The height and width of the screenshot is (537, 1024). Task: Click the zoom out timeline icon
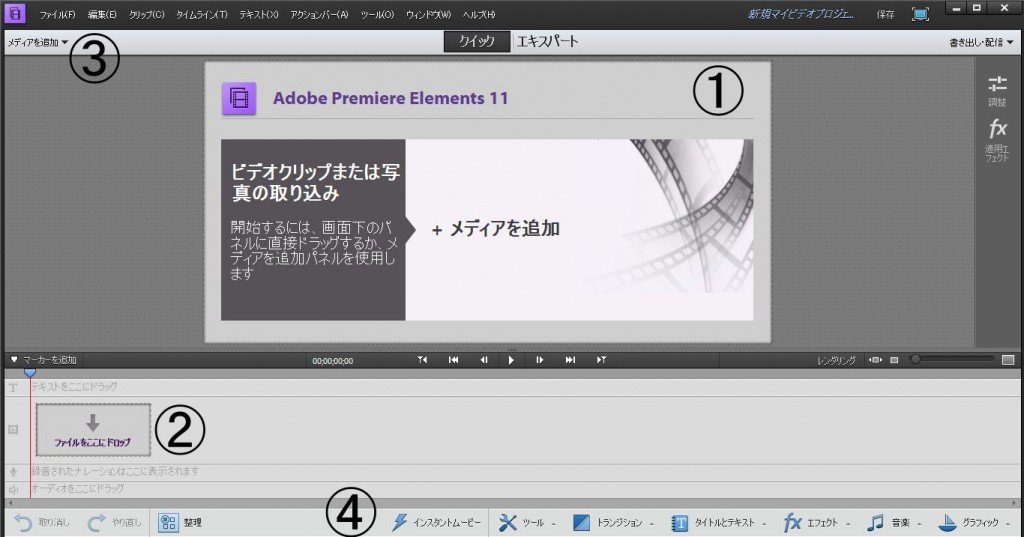(895, 360)
